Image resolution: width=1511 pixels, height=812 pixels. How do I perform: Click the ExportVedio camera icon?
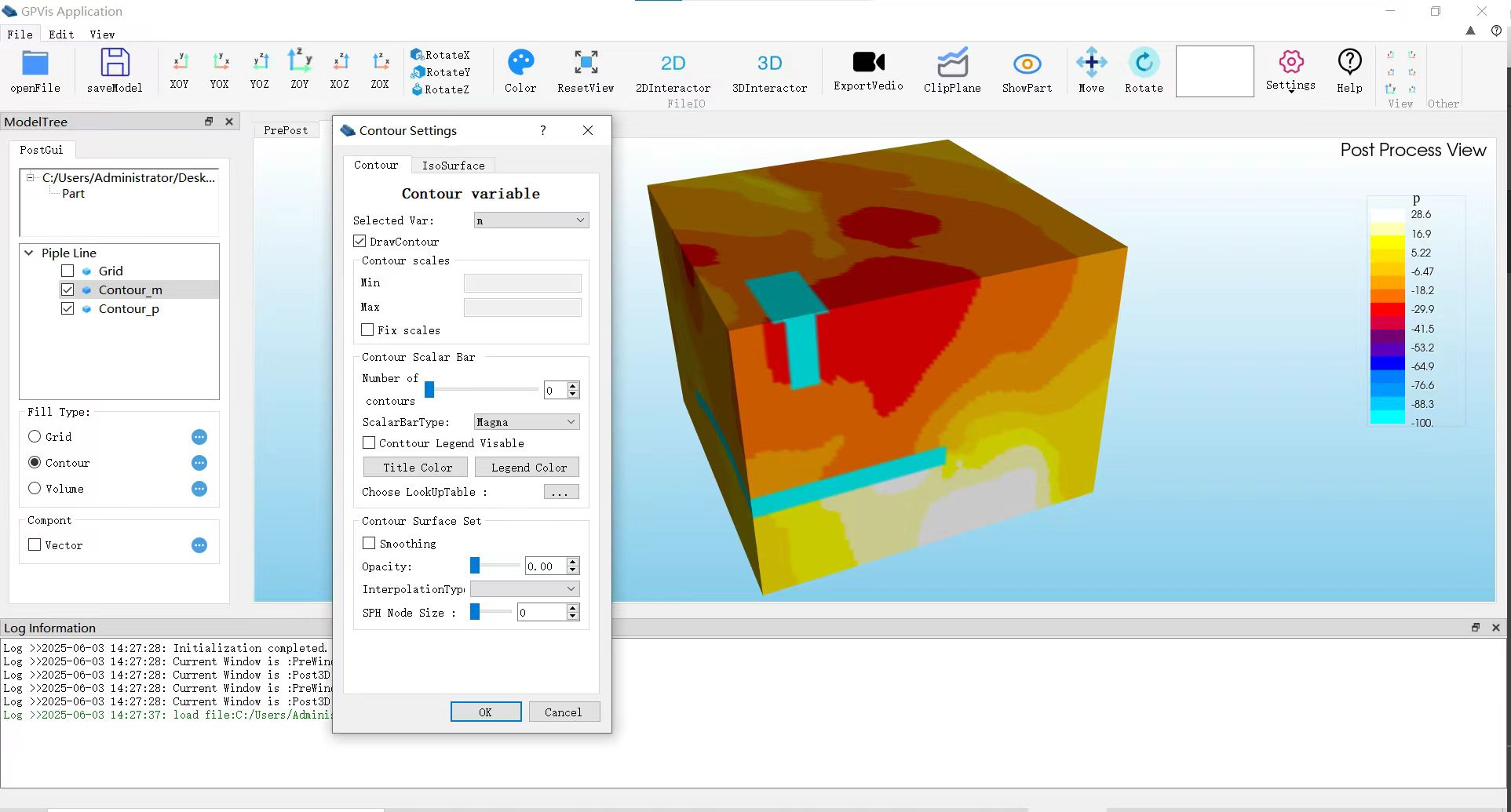868,61
